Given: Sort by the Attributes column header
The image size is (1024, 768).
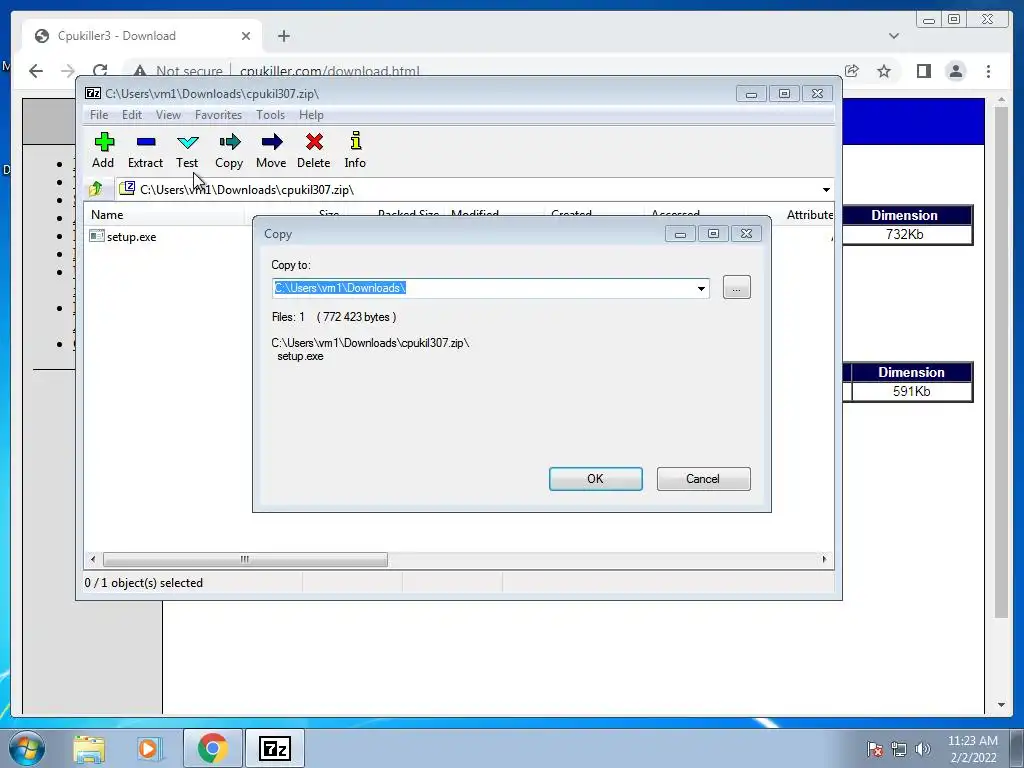Looking at the screenshot, I should coord(809,215).
